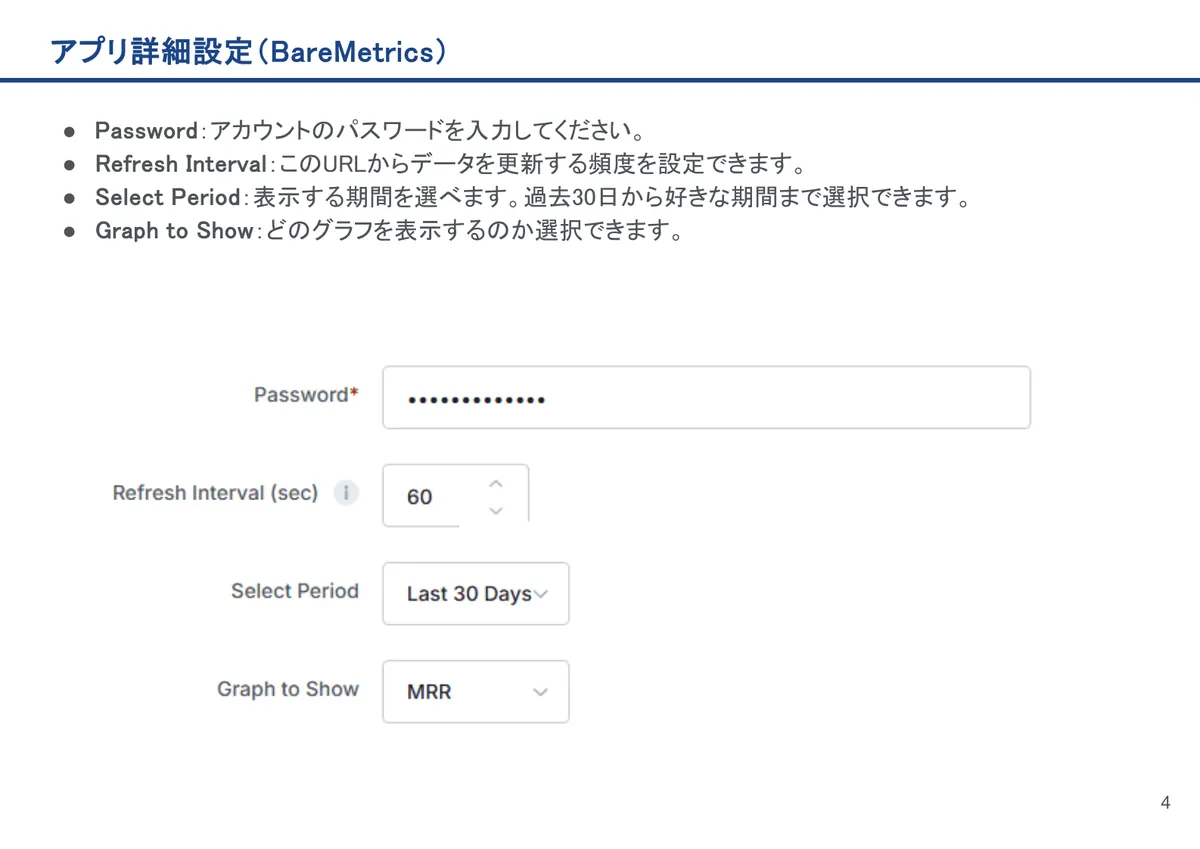Increase Refresh Interval with up arrow
The width and height of the screenshot is (1200, 849).
point(495,484)
